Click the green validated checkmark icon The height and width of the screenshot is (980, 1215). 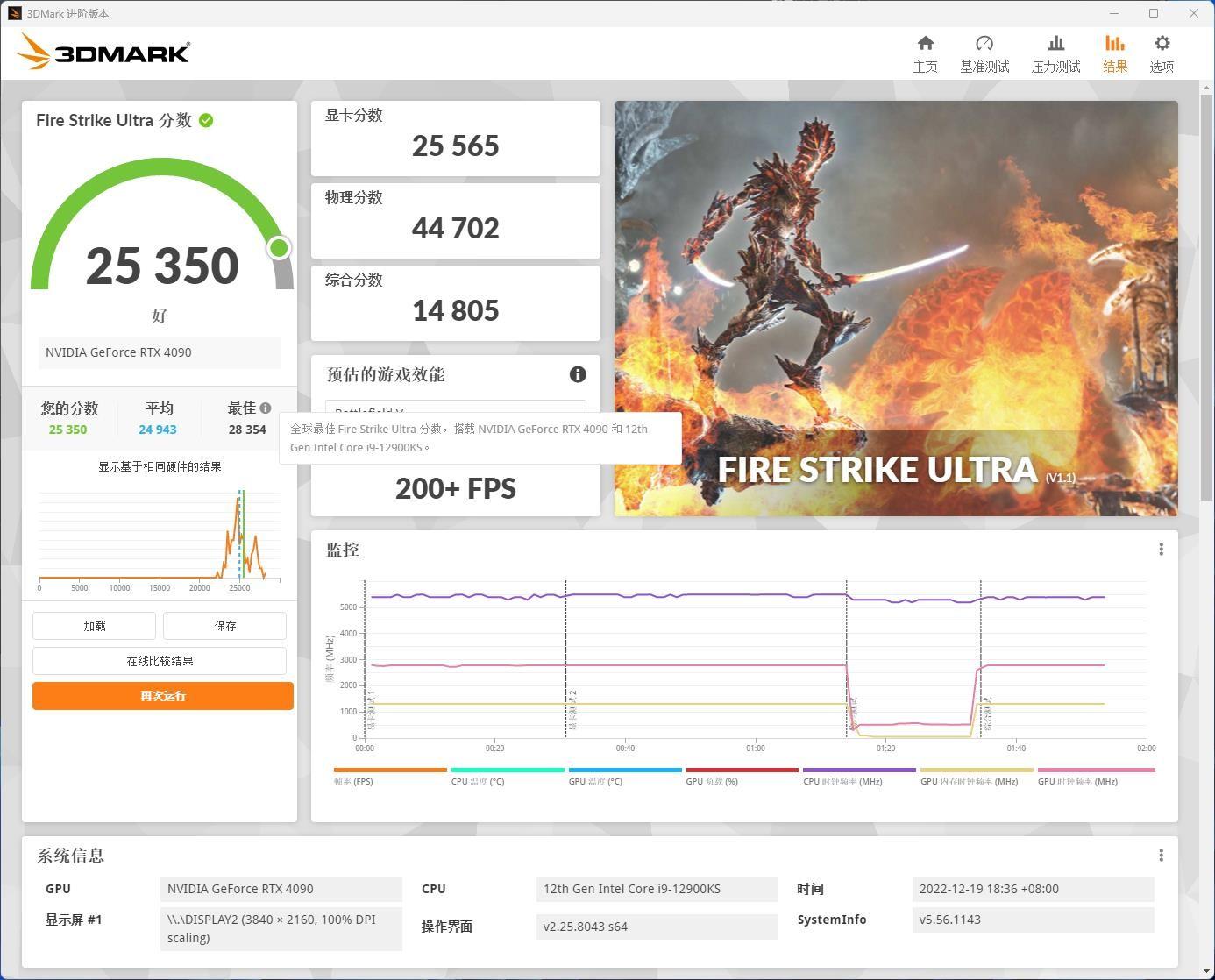206,120
